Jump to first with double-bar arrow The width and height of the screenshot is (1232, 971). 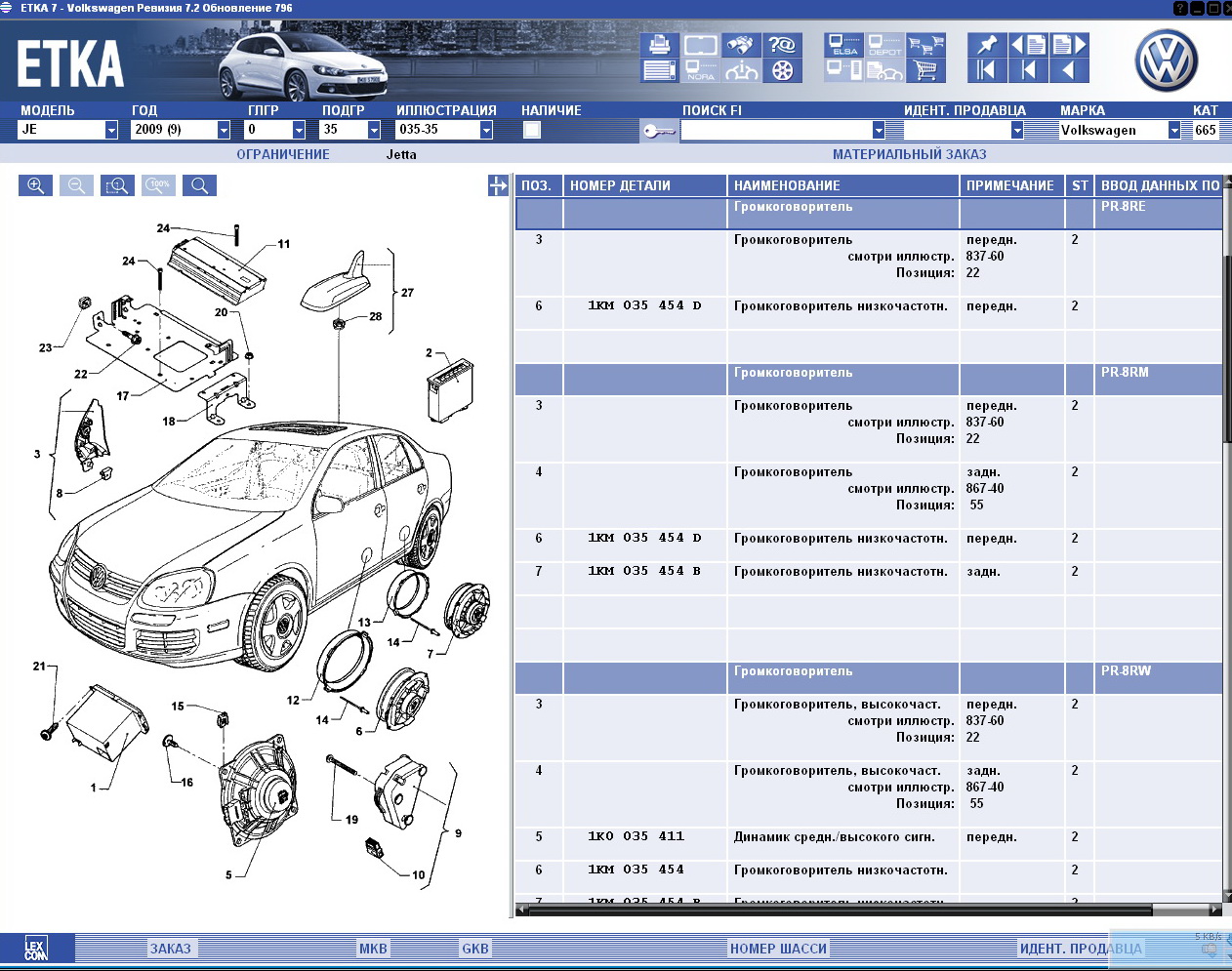[x=987, y=70]
